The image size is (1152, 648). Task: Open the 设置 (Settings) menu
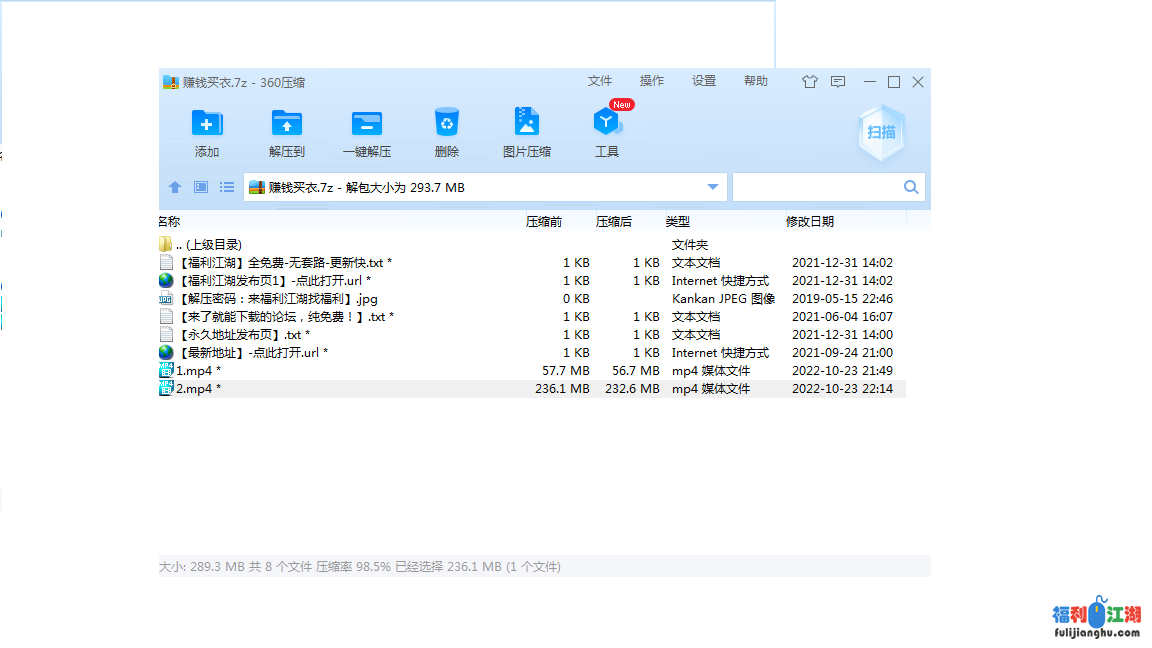tap(704, 81)
